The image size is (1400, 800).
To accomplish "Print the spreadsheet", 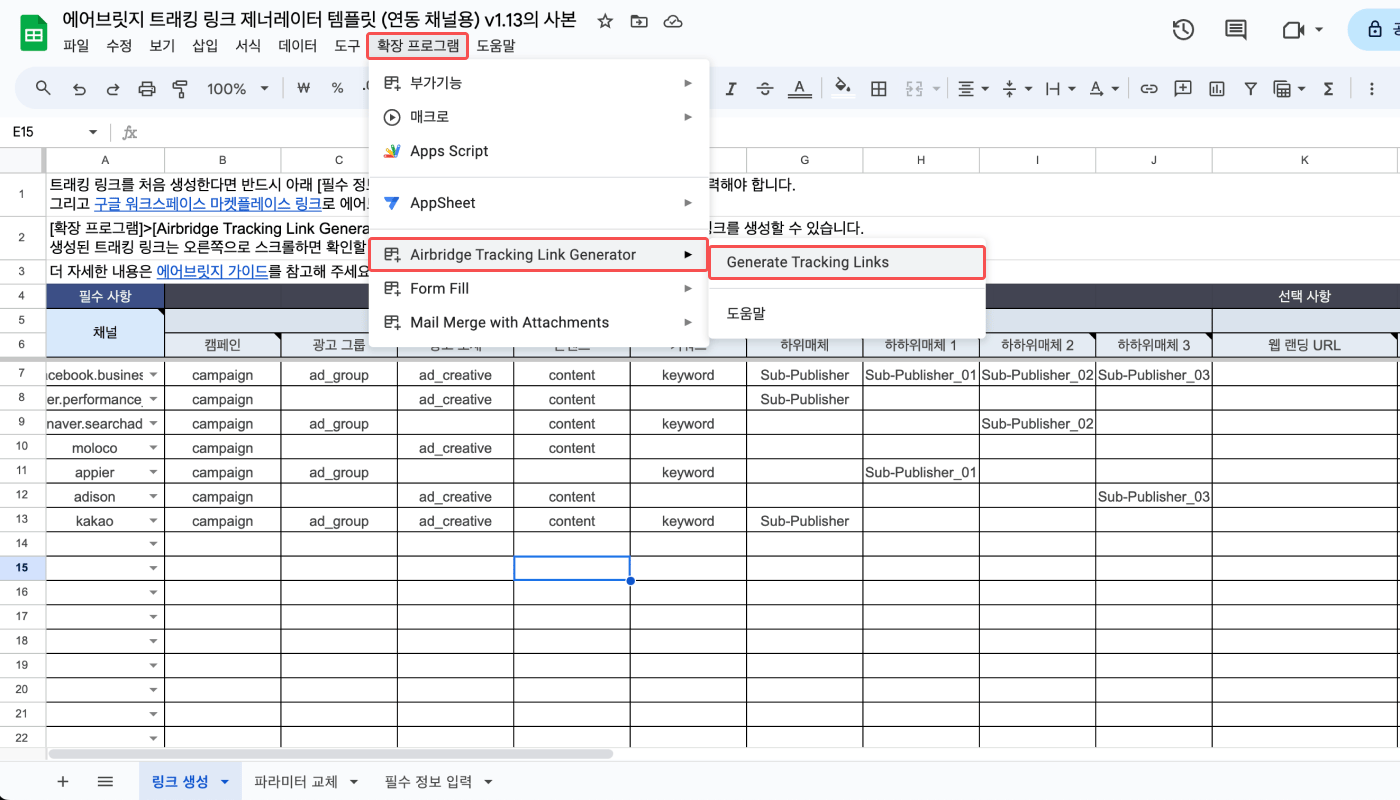I will (x=147, y=89).
